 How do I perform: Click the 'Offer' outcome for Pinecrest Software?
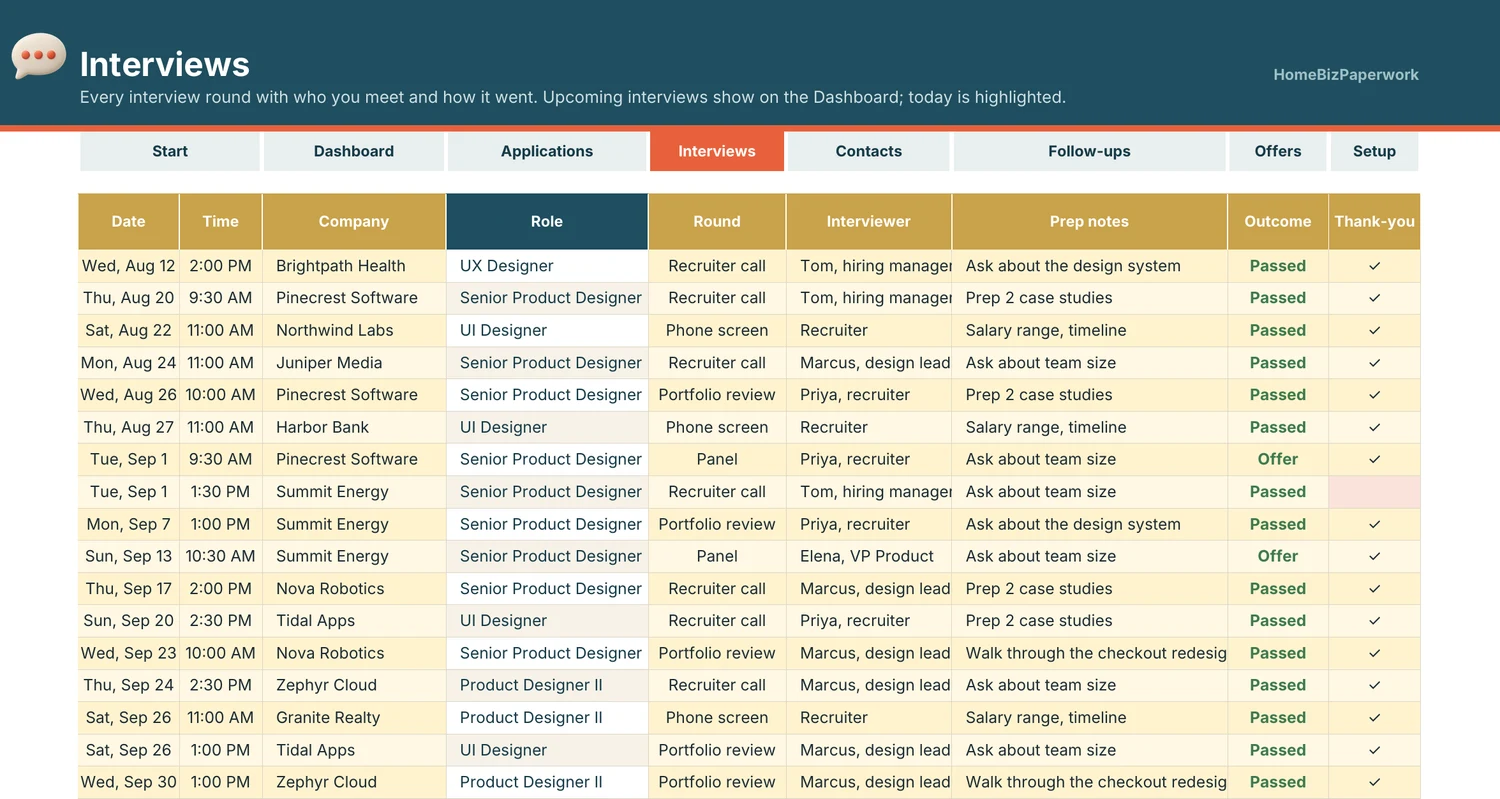[x=1278, y=460]
